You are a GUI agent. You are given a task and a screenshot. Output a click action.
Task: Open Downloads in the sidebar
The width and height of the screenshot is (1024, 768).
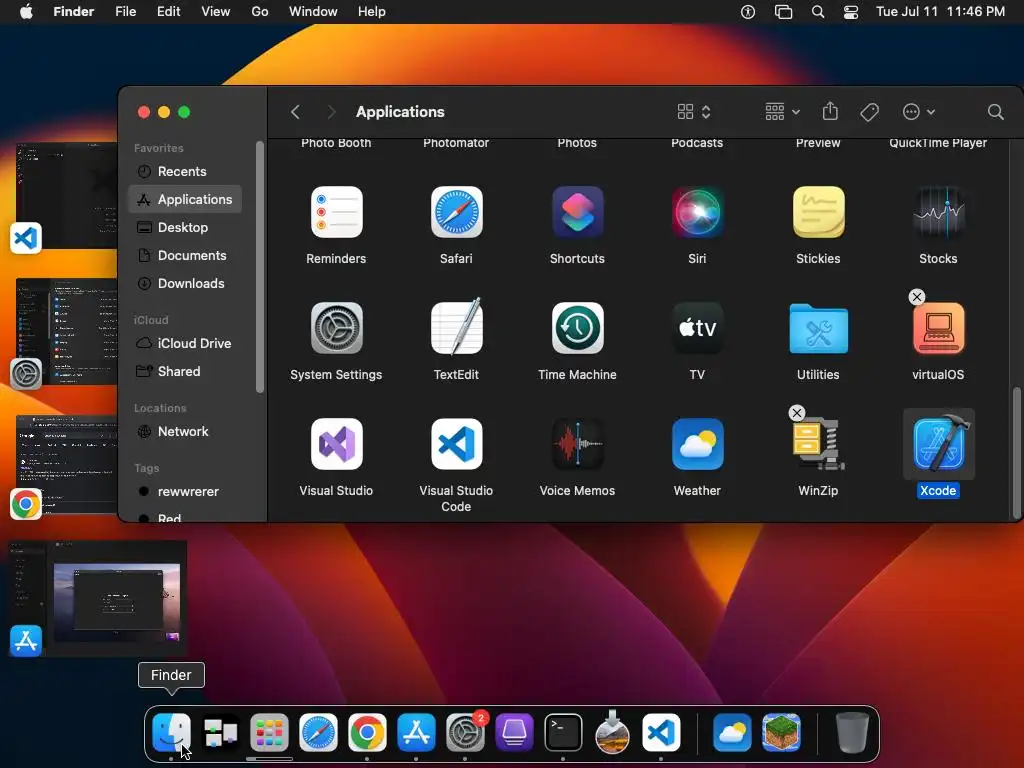185,283
